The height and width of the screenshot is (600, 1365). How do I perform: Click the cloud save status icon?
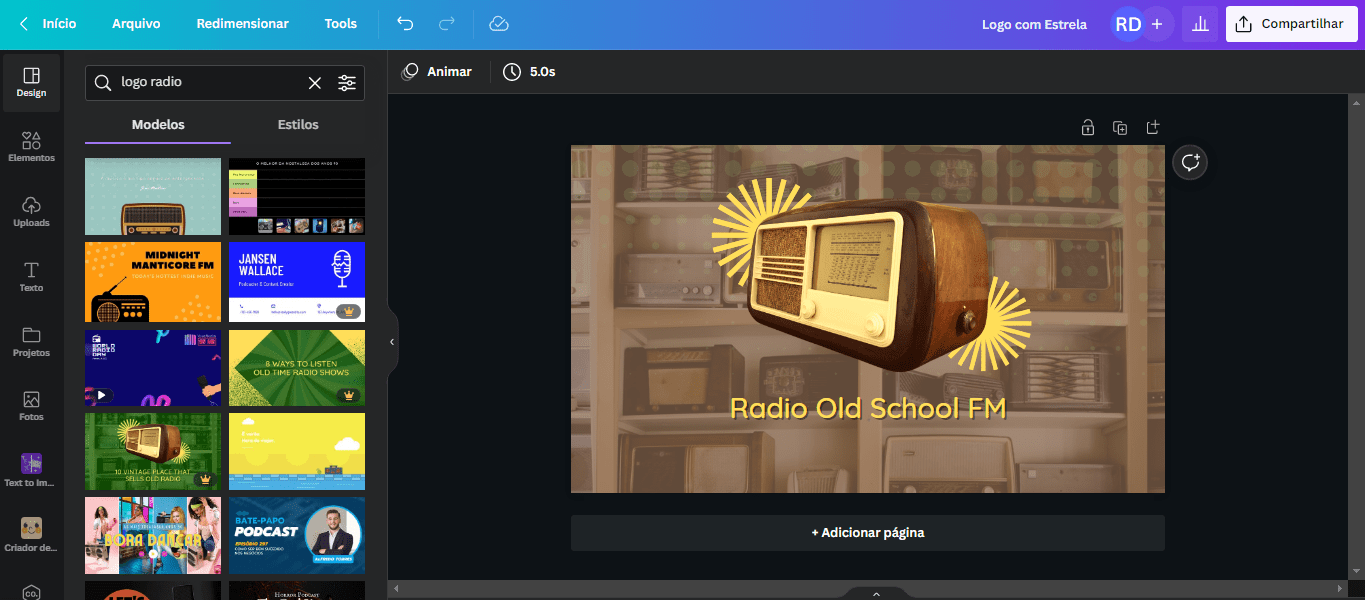(x=499, y=23)
